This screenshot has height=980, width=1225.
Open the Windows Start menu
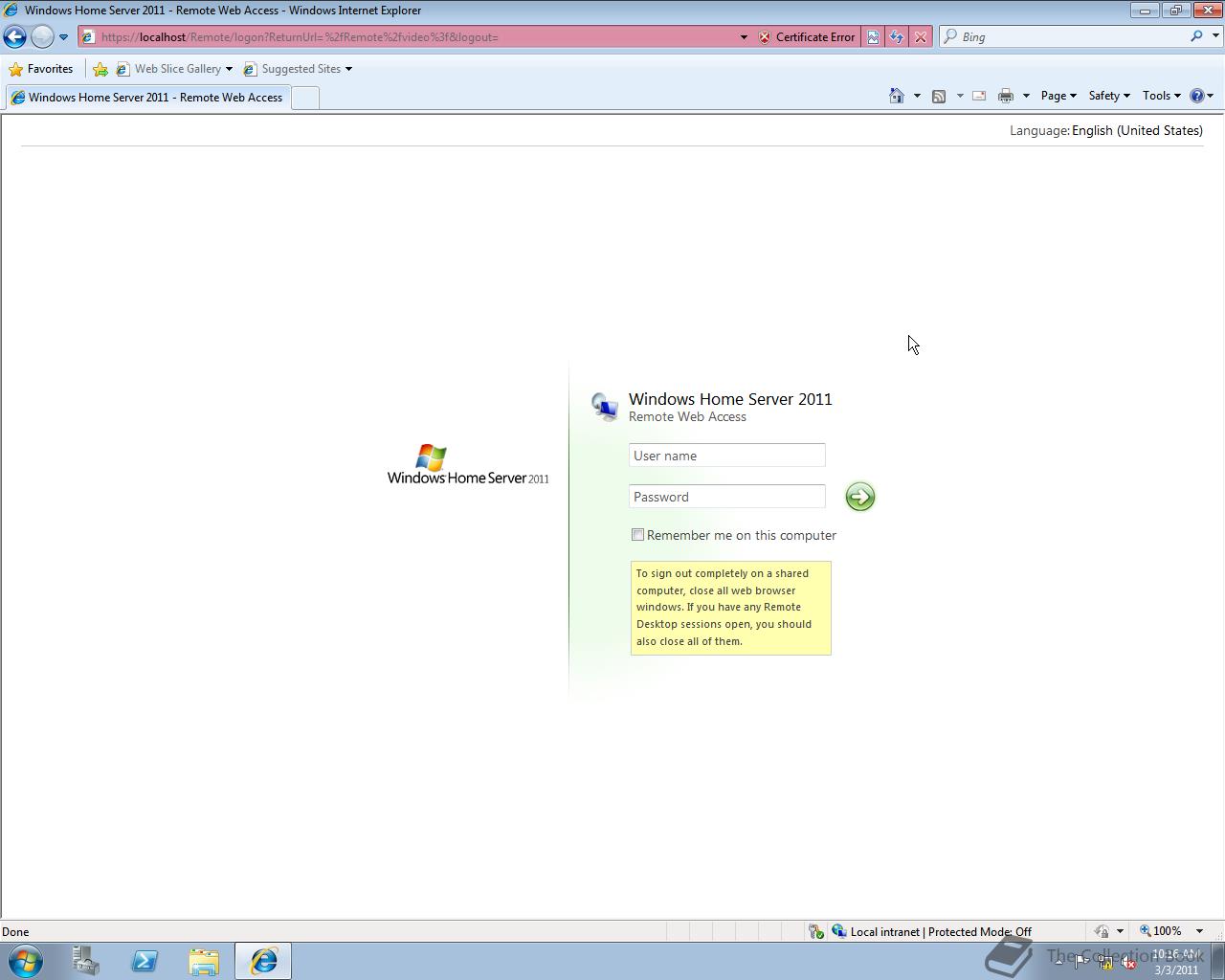(x=26, y=961)
